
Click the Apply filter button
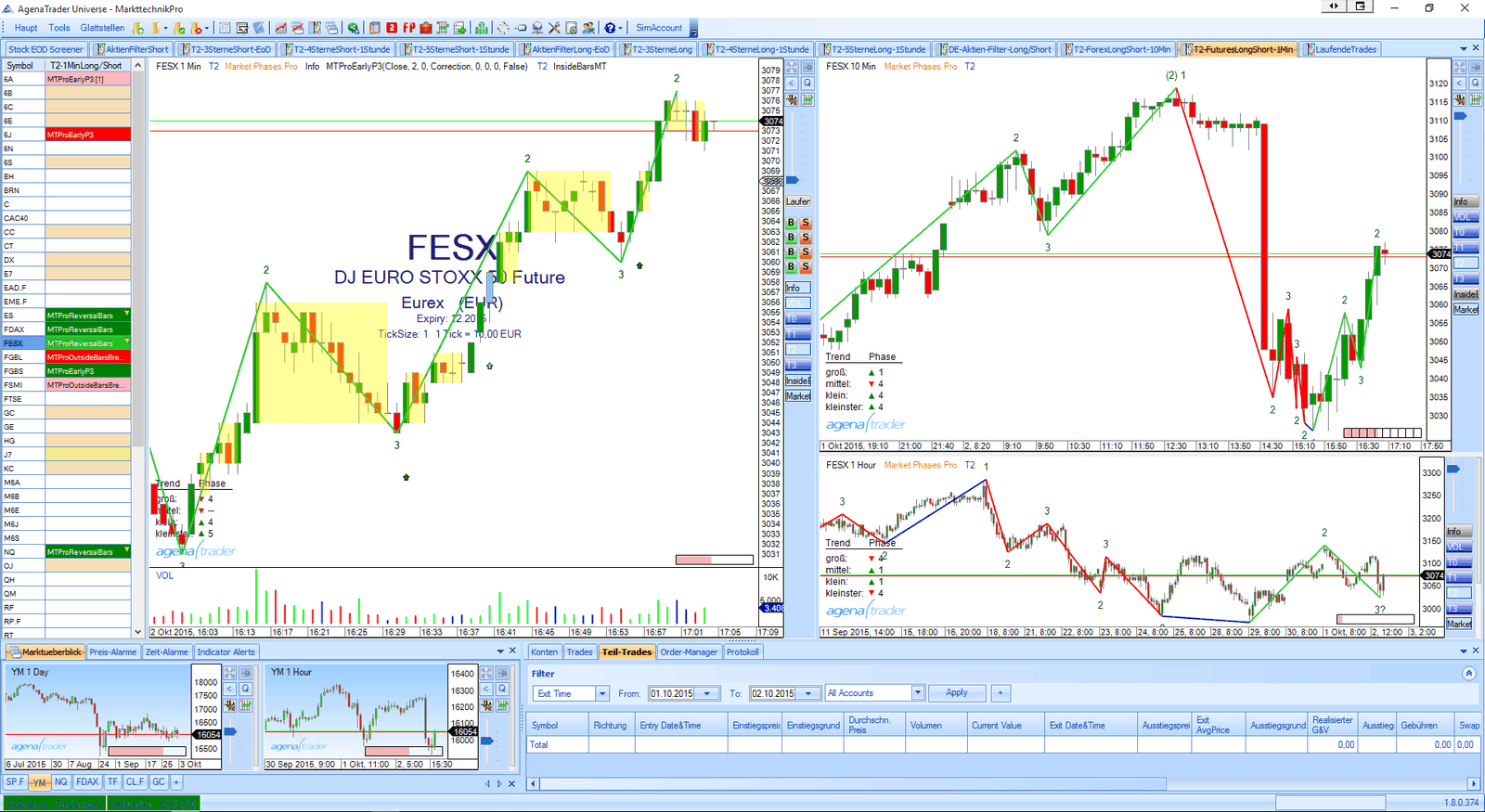pyautogui.click(x=957, y=693)
